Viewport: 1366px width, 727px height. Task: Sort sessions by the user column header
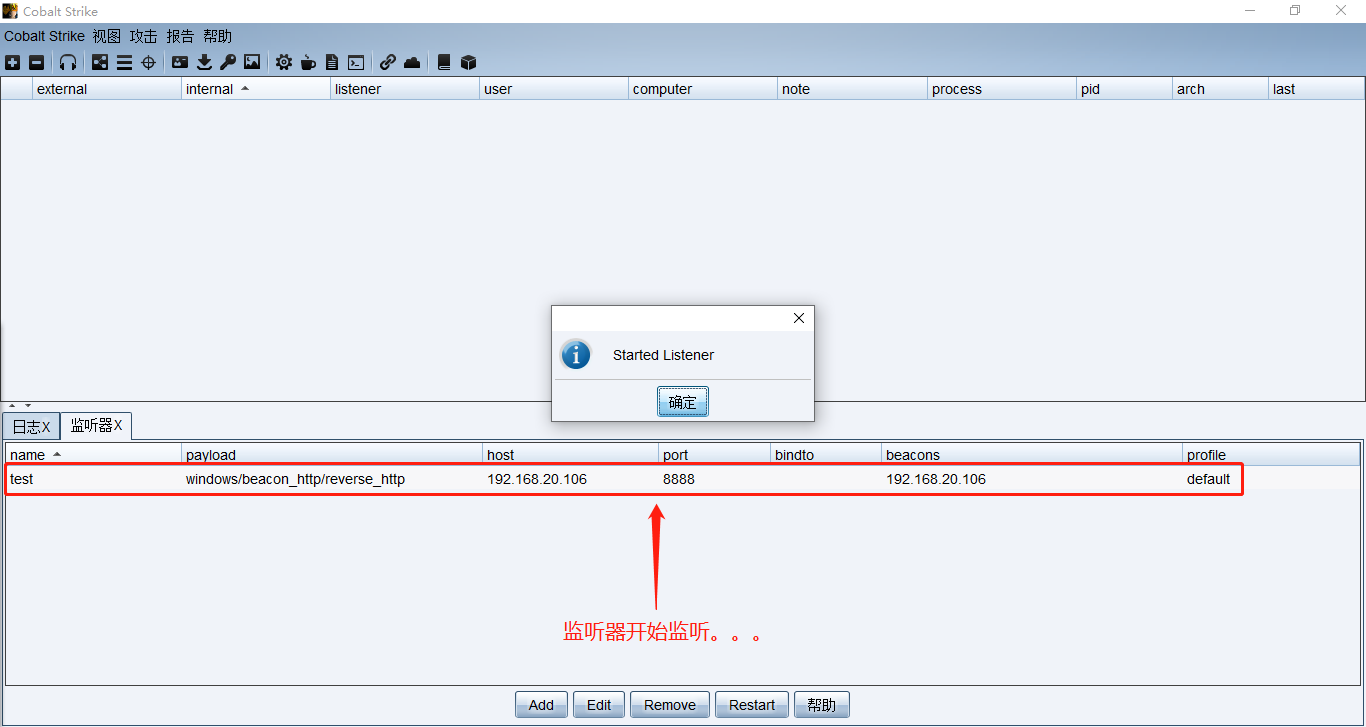click(x=554, y=89)
